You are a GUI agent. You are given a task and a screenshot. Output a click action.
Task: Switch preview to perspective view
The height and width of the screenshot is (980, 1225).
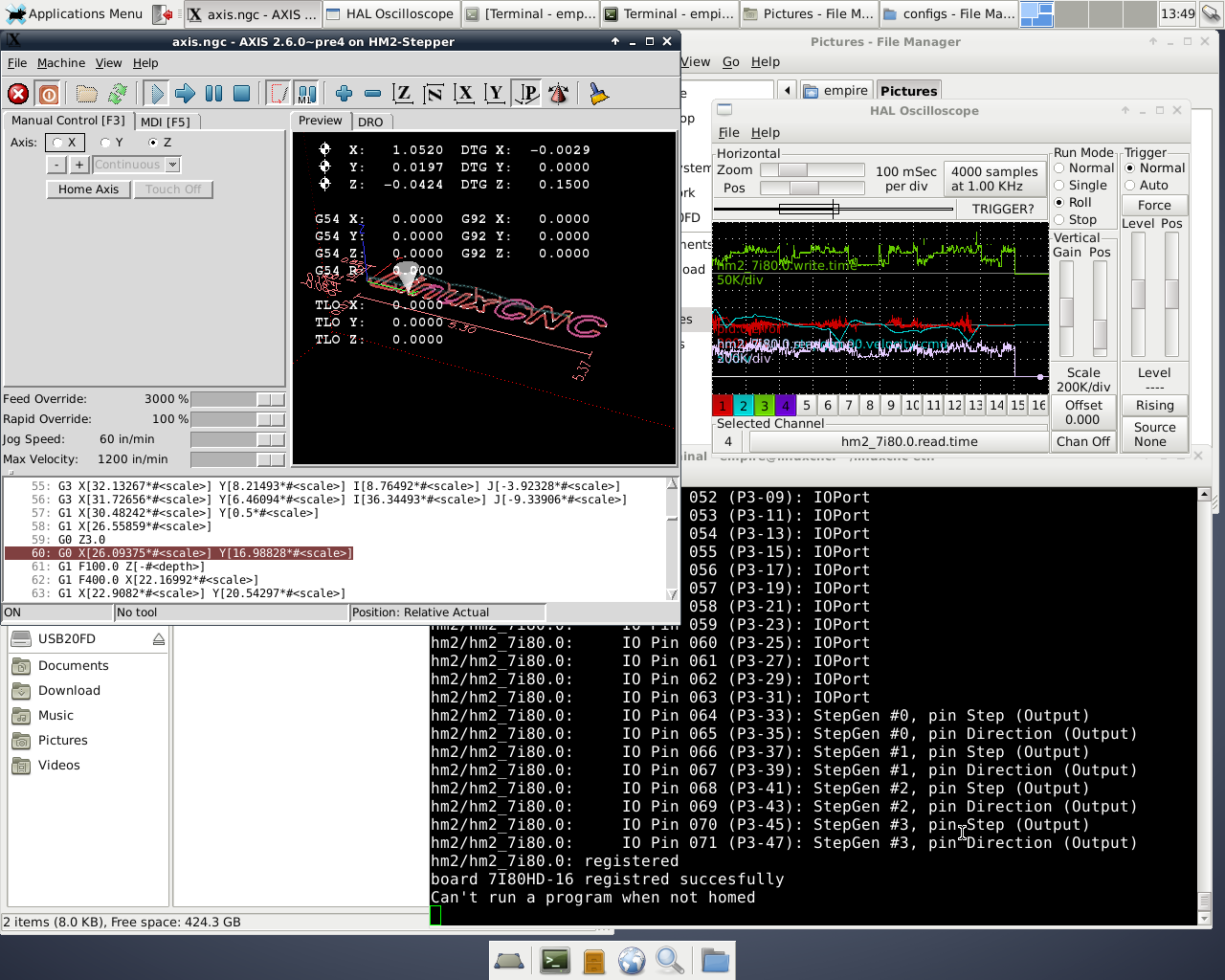526,94
